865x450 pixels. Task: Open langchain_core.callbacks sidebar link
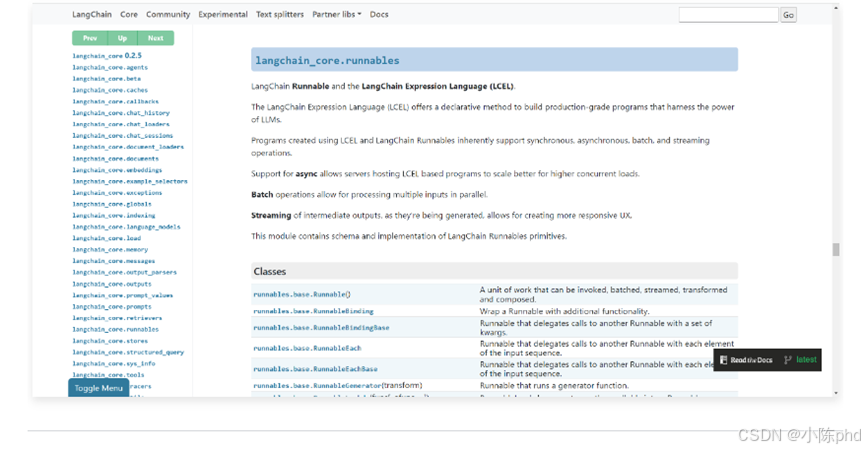click(115, 101)
